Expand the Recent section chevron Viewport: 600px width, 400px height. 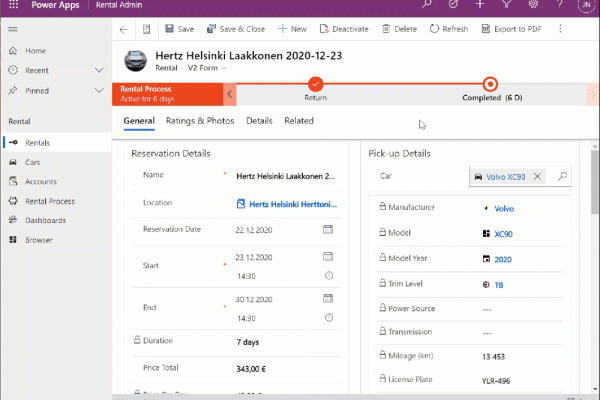tap(99, 70)
